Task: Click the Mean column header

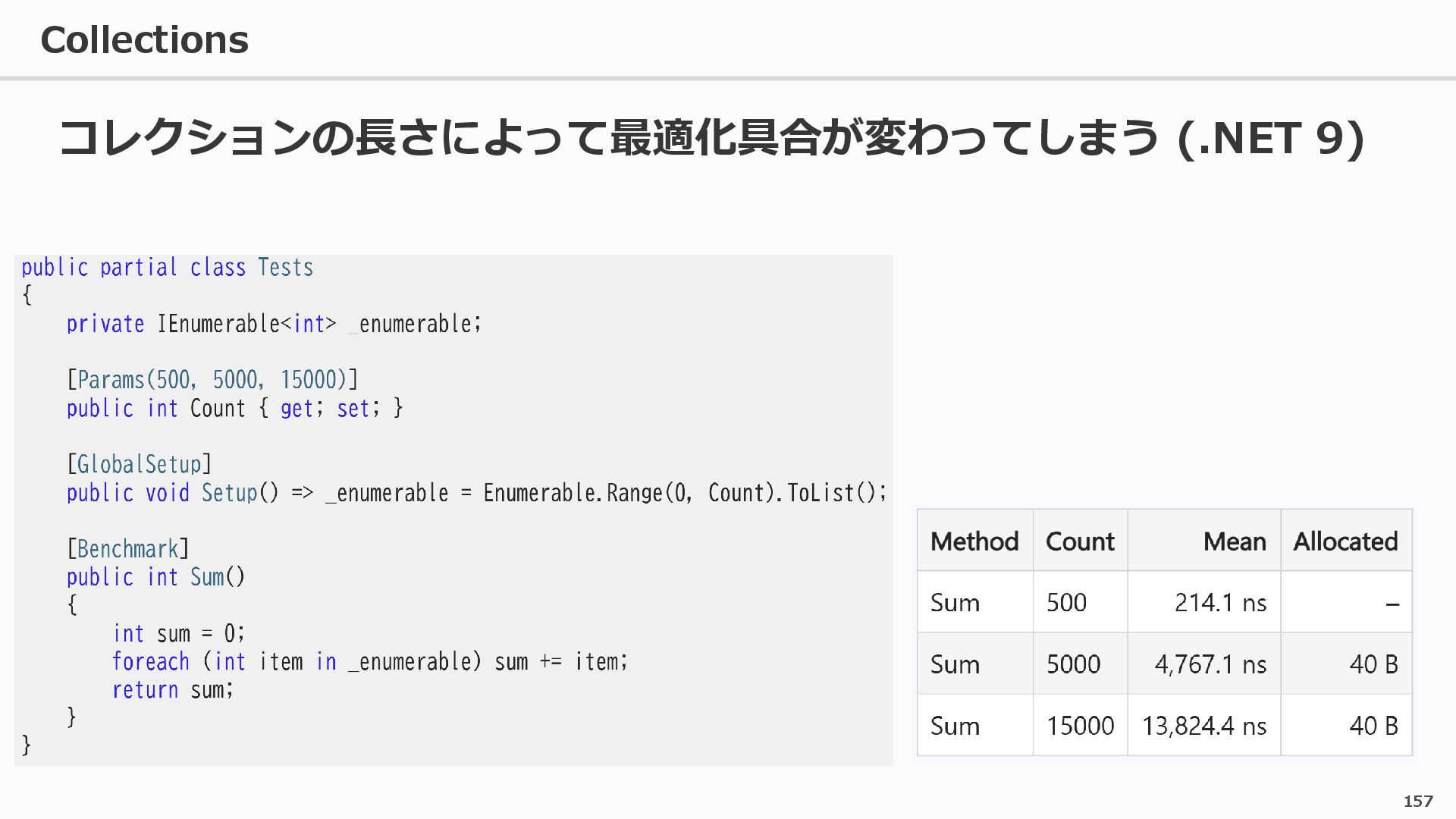Action: (x=1234, y=541)
